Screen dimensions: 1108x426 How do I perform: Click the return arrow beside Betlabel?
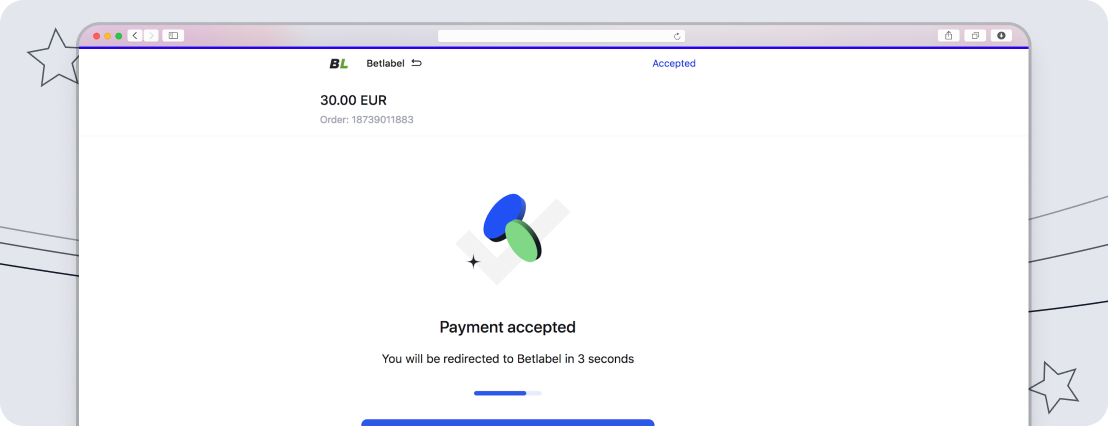coord(417,63)
